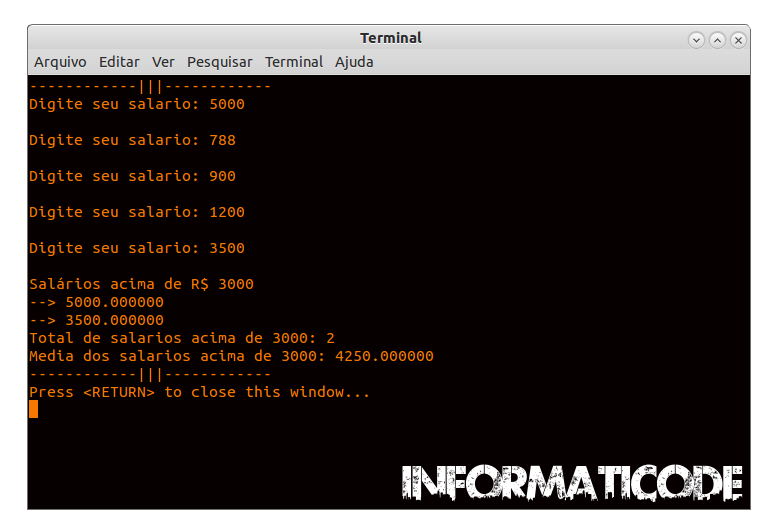The height and width of the screenshot is (525, 762).
Task: Click the 'Salários acima de R$ 3000' line
Action: tap(141, 284)
